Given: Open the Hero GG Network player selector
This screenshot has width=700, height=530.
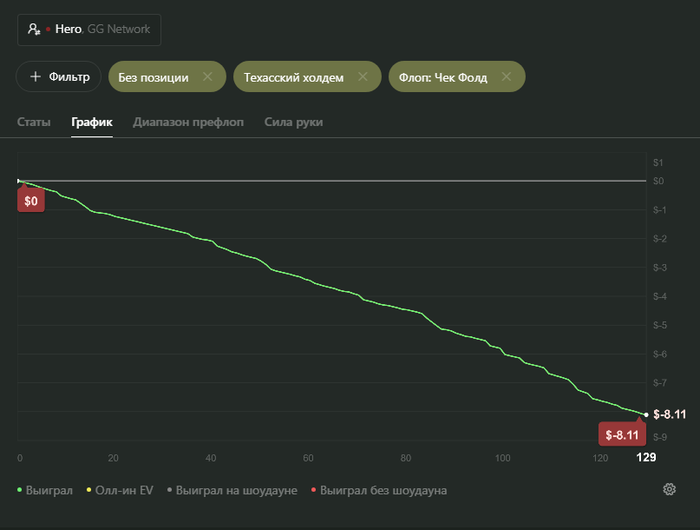Looking at the screenshot, I should point(89,30).
